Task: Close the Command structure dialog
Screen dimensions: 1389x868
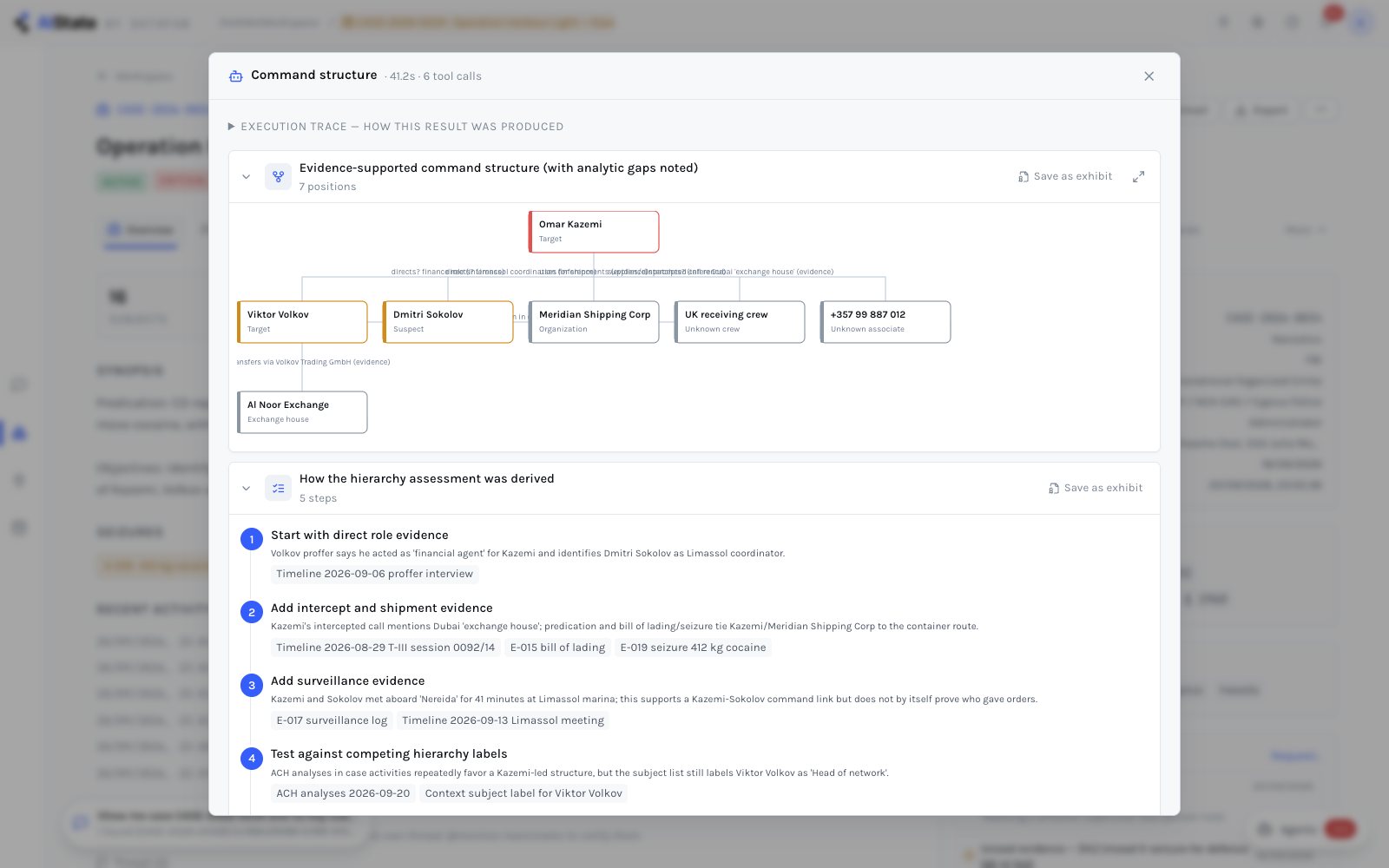Action: click(1149, 76)
